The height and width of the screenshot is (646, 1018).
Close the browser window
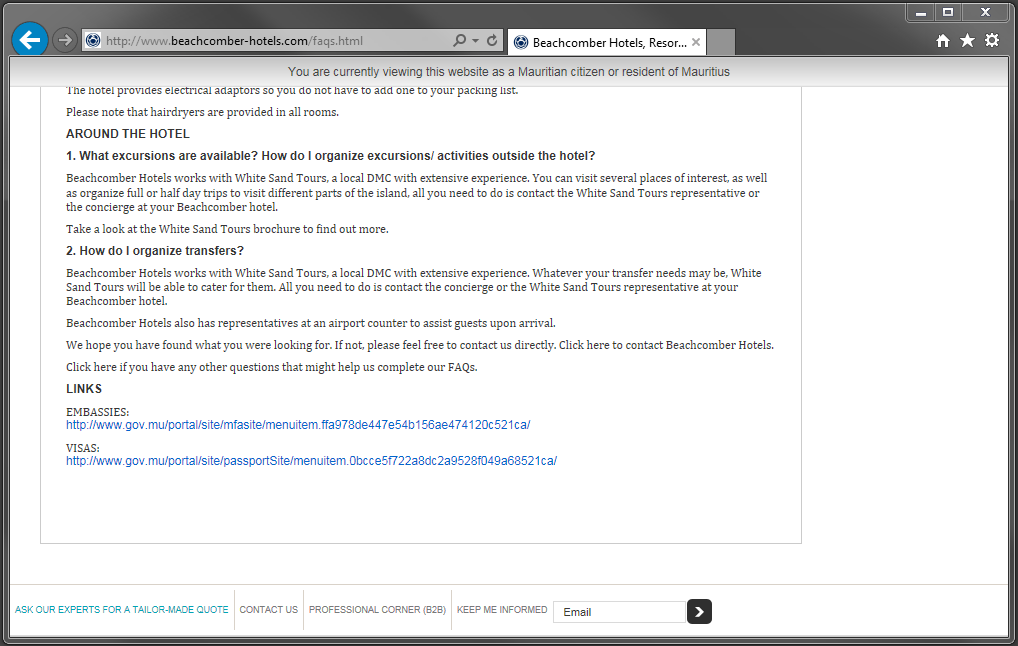click(985, 12)
